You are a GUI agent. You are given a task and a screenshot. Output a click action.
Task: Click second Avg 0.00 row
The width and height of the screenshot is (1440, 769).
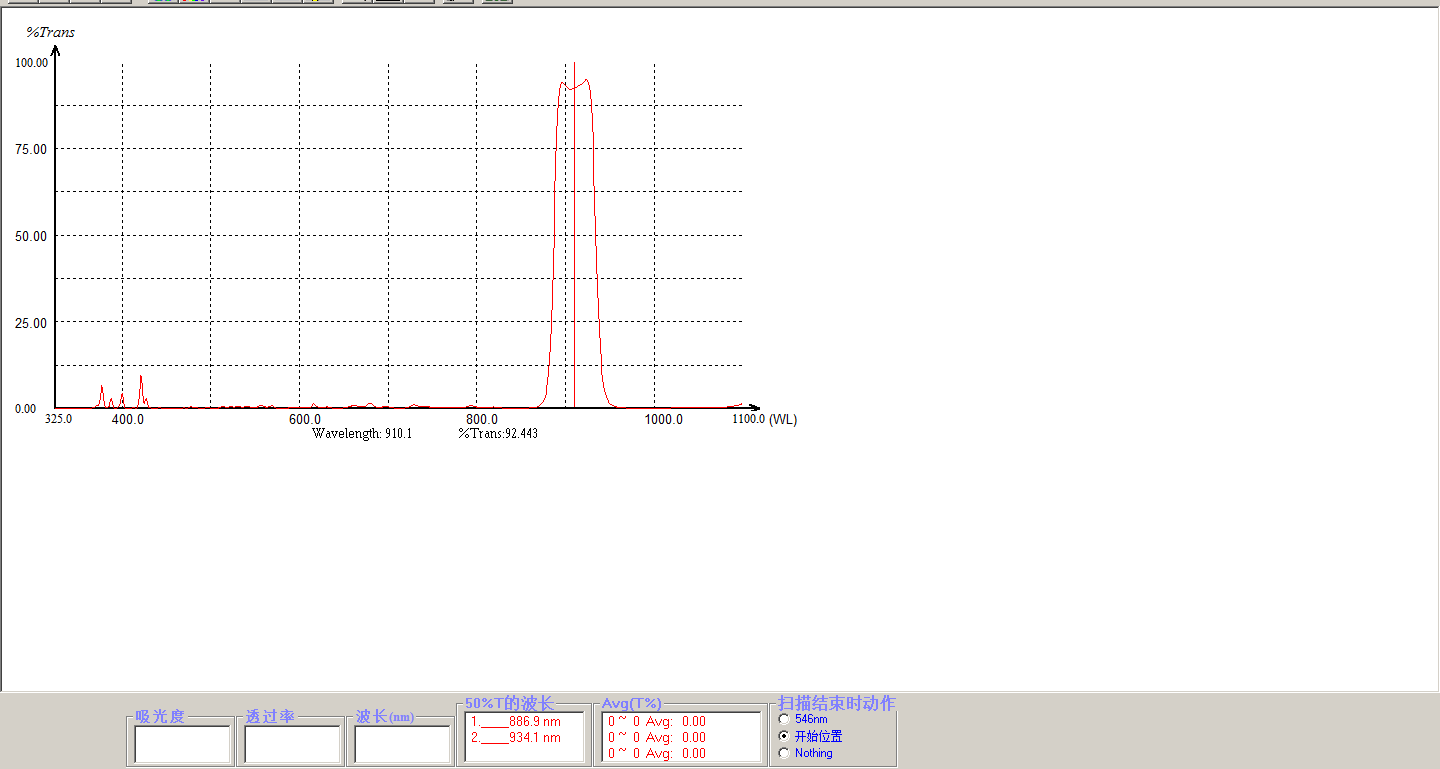point(657,737)
